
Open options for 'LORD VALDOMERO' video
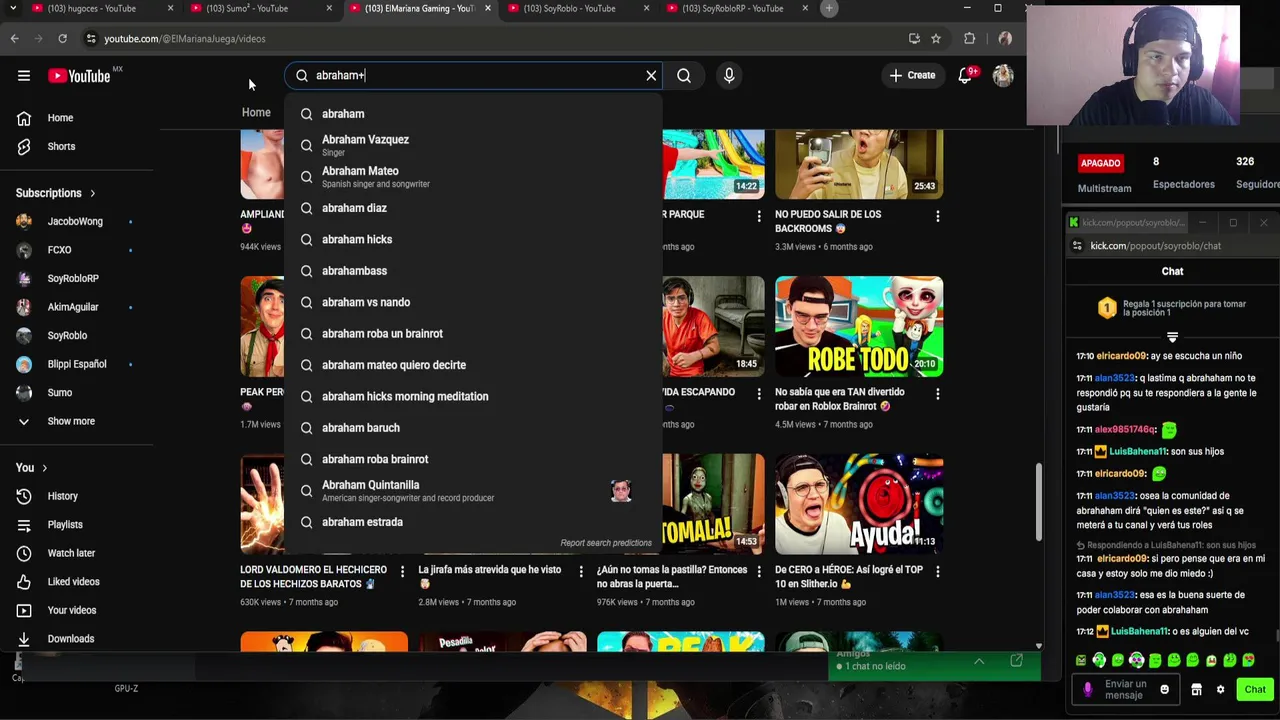pyautogui.click(x=402, y=572)
